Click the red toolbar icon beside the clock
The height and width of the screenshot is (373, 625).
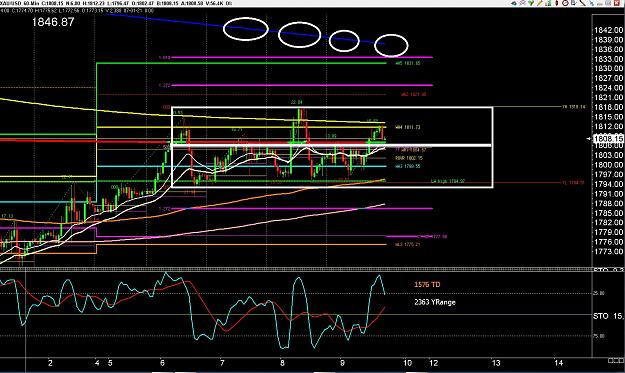[557, 3]
